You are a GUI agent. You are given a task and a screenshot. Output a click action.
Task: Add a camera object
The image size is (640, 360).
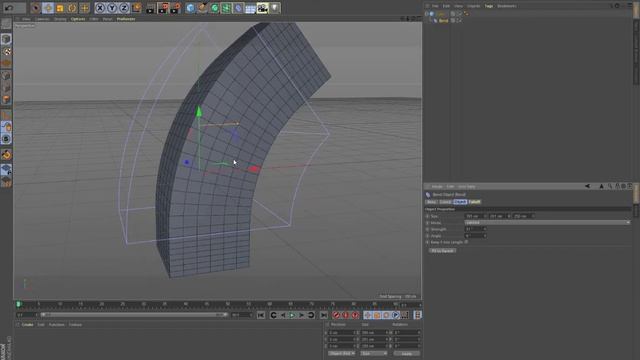(262, 8)
